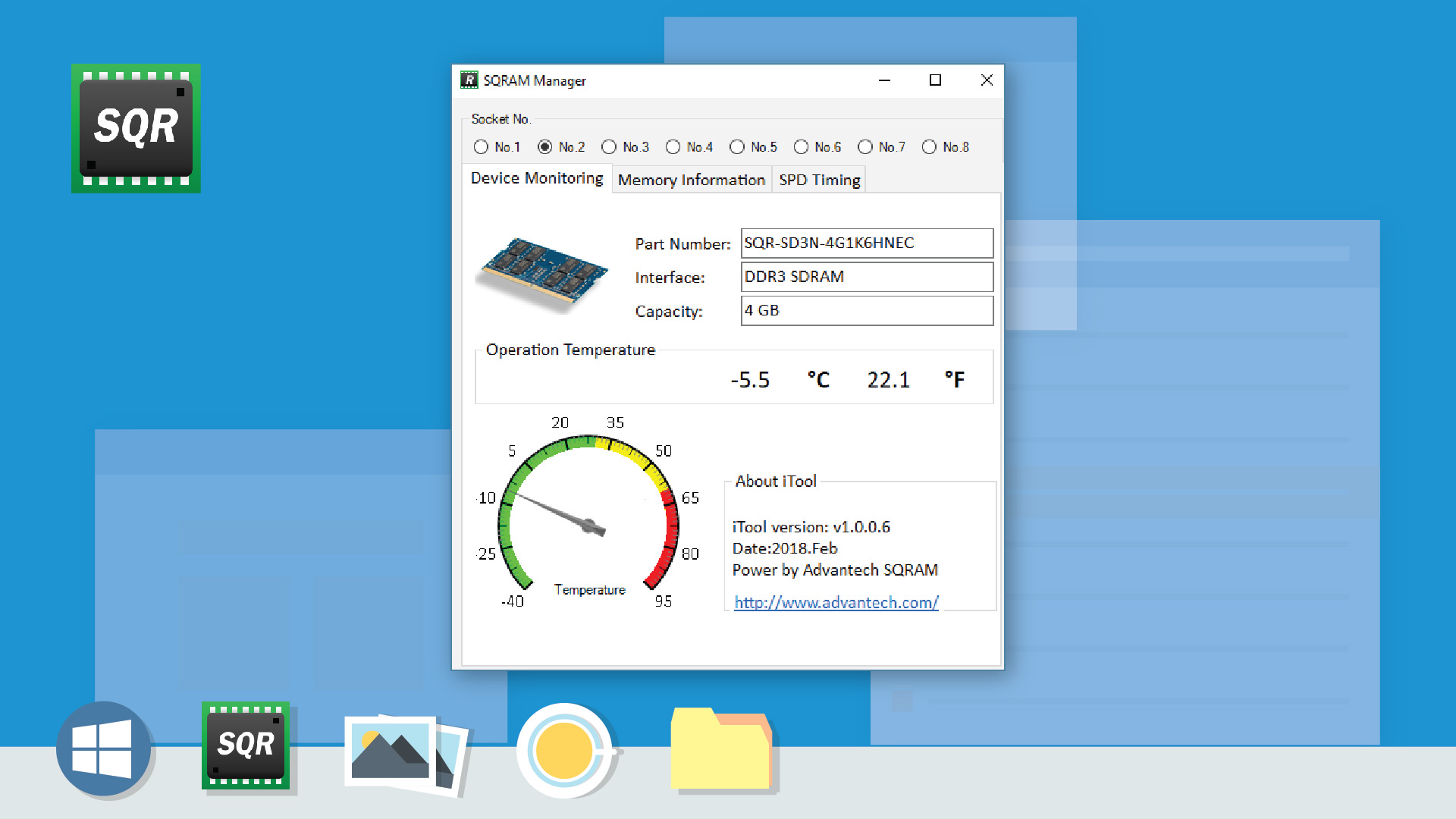This screenshot has height=819, width=1456.
Task: Click the -5.5 Celsius temperature reading
Action: point(750,380)
